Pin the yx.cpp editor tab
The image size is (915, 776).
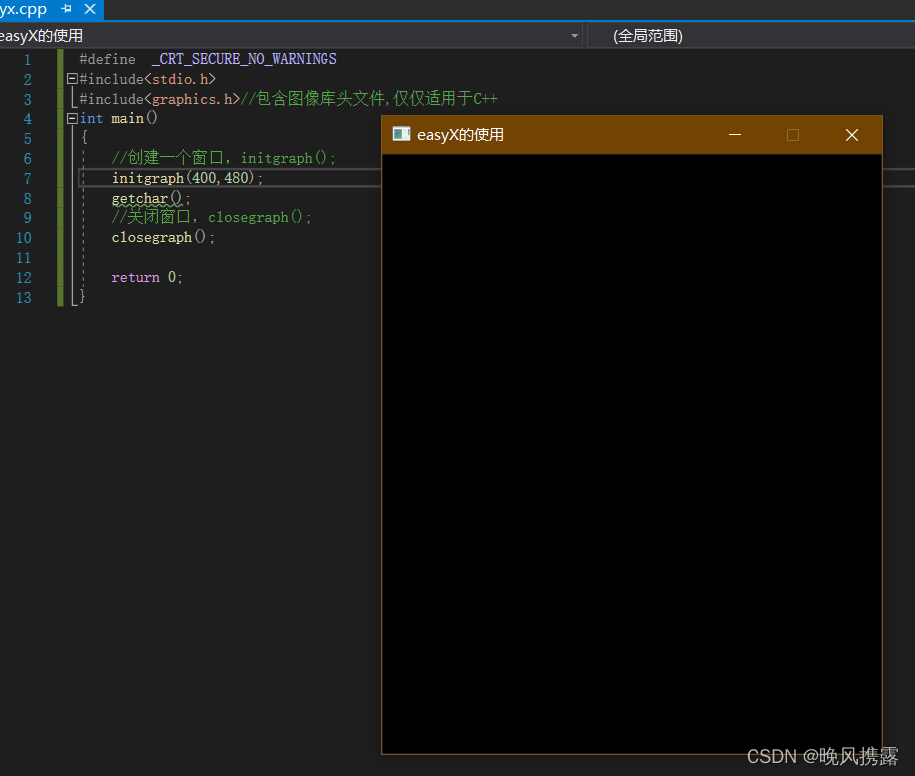coord(67,9)
